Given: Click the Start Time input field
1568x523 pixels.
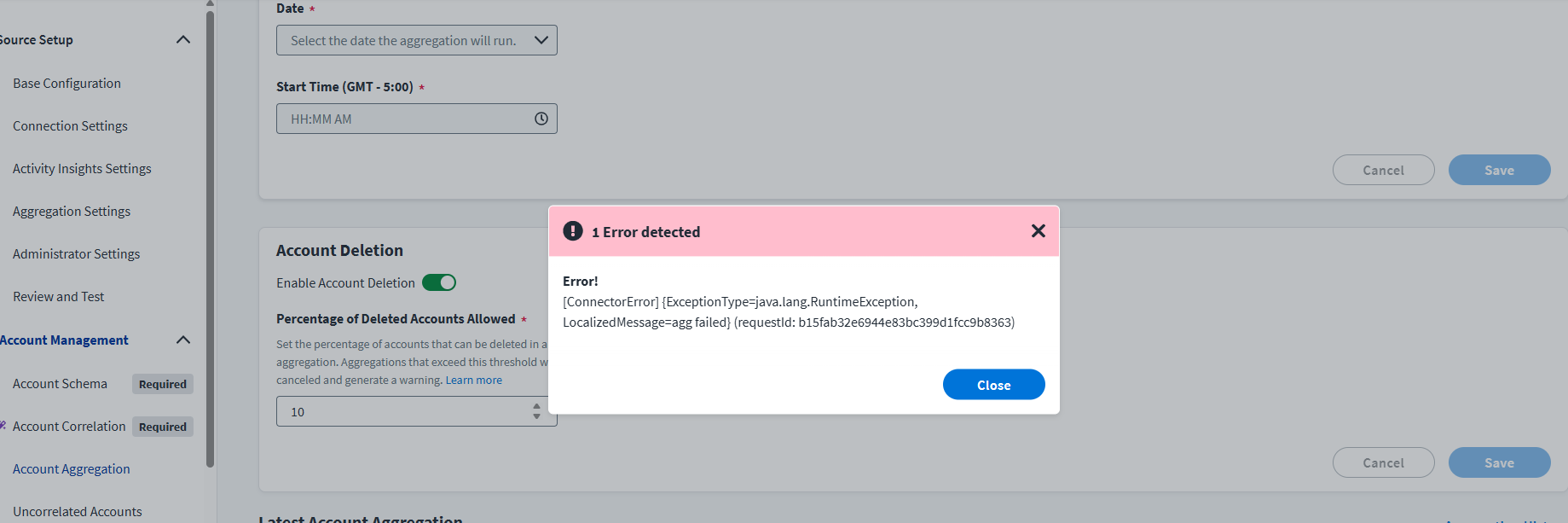Looking at the screenshot, I should (405, 119).
